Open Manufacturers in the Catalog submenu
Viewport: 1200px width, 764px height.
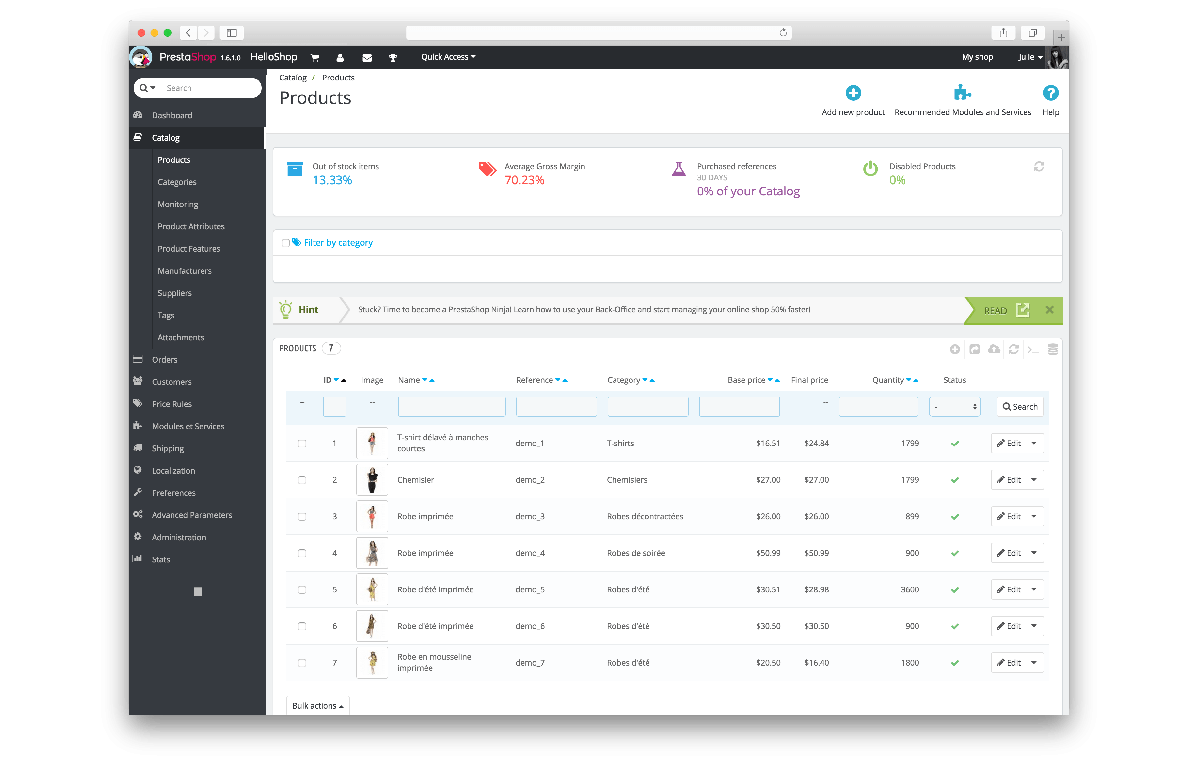pyautogui.click(x=185, y=271)
